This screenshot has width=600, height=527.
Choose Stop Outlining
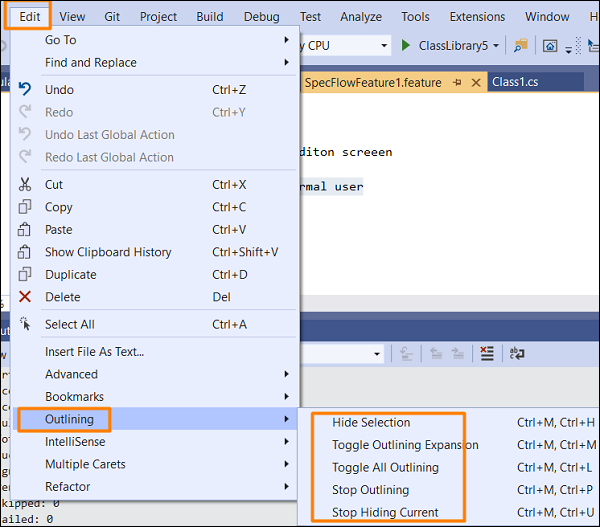(x=448, y=490)
